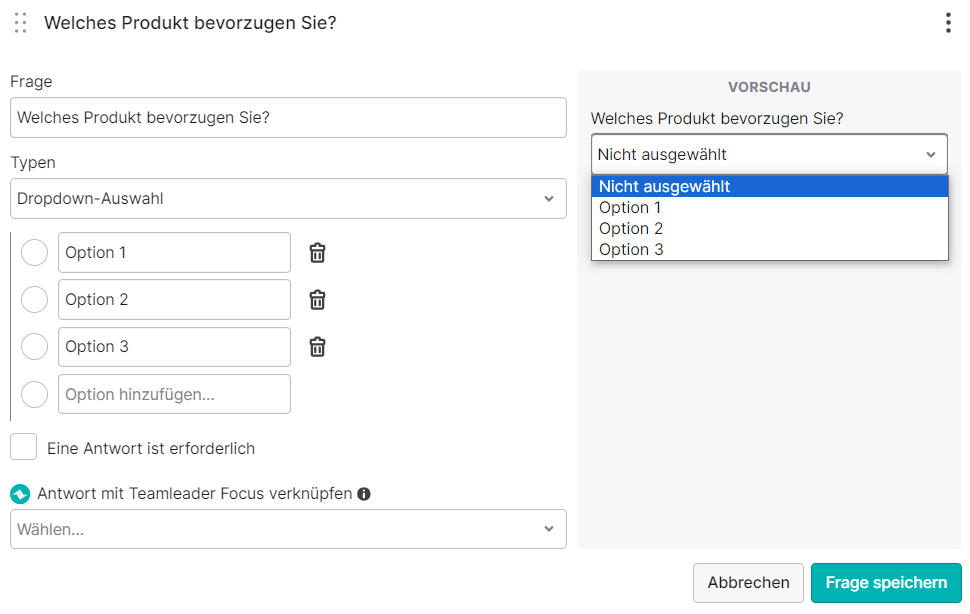Open the three-dot menu for this question
Viewport: 970px width, 614px height.
pos(948,23)
